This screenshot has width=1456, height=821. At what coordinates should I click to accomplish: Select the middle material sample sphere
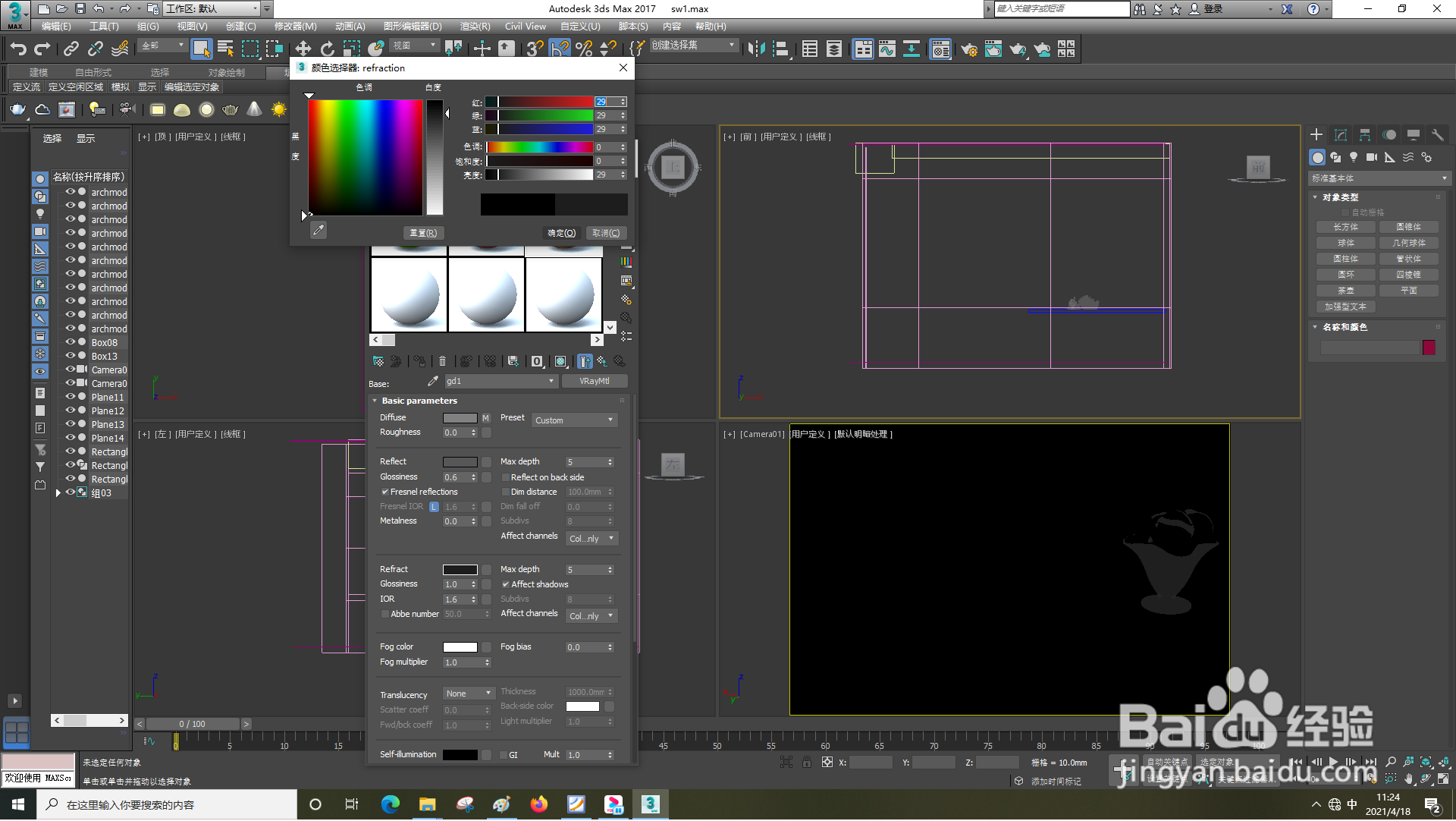coord(486,294)
